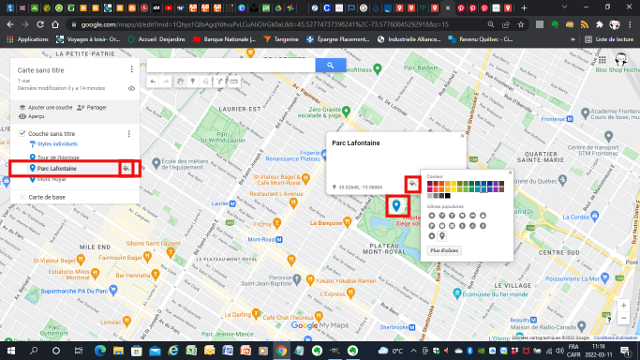Open the layer options three-dot menu

129,133
